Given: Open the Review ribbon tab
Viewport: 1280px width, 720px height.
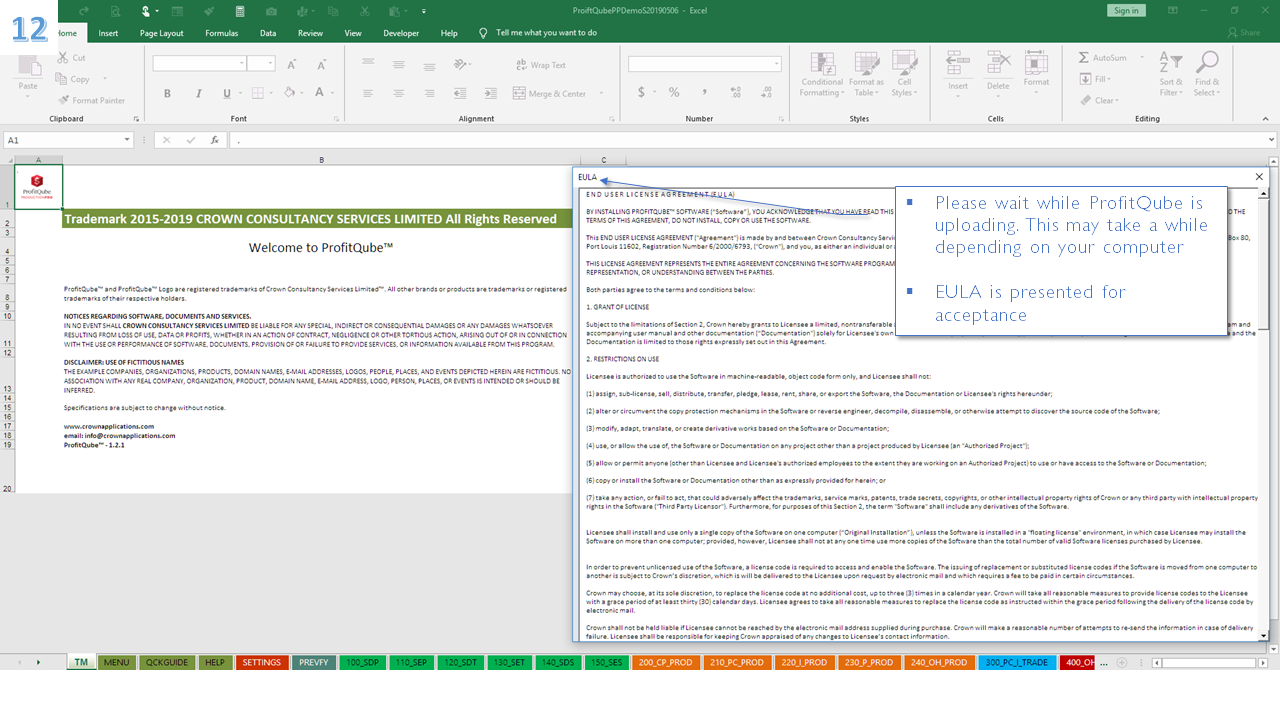Looking at the screenshot, I should 310,33.
